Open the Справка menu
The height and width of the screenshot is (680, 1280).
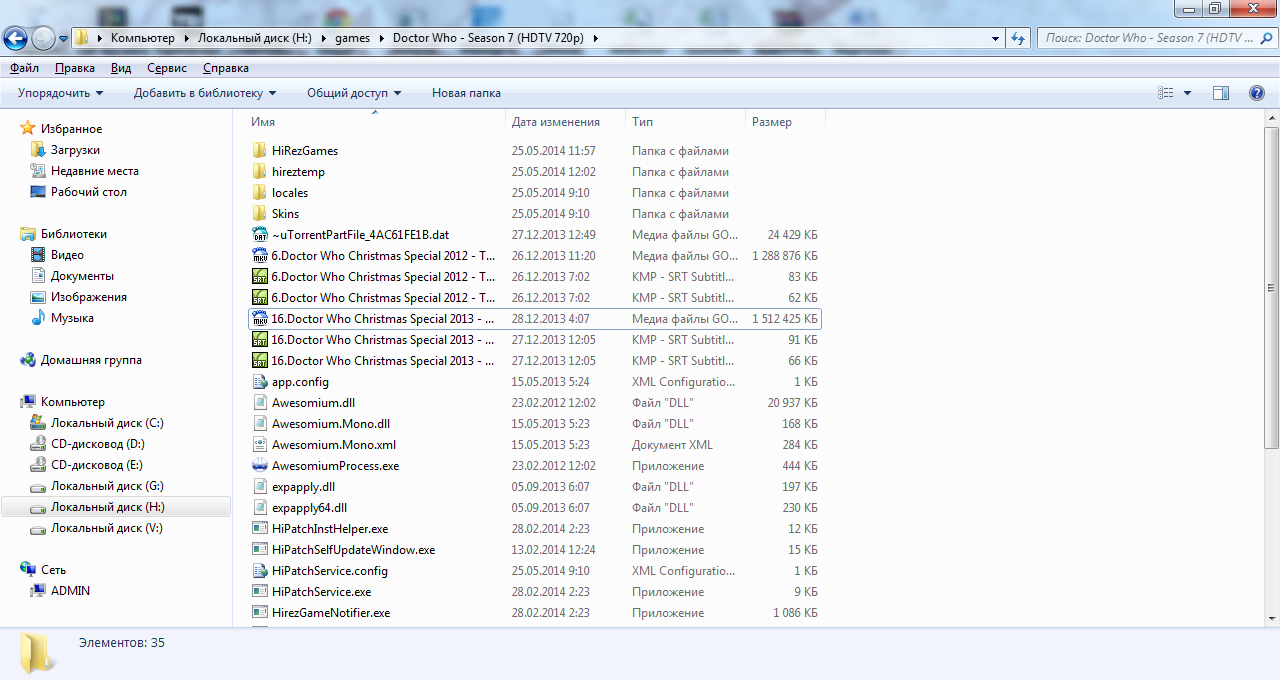[226, 68]
